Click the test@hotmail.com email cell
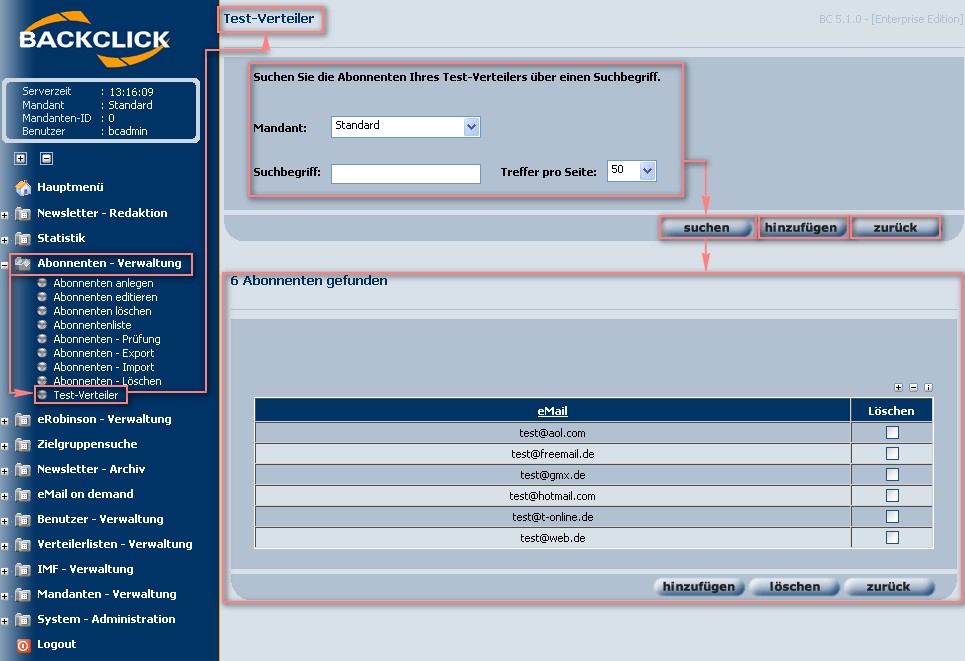 552,496
